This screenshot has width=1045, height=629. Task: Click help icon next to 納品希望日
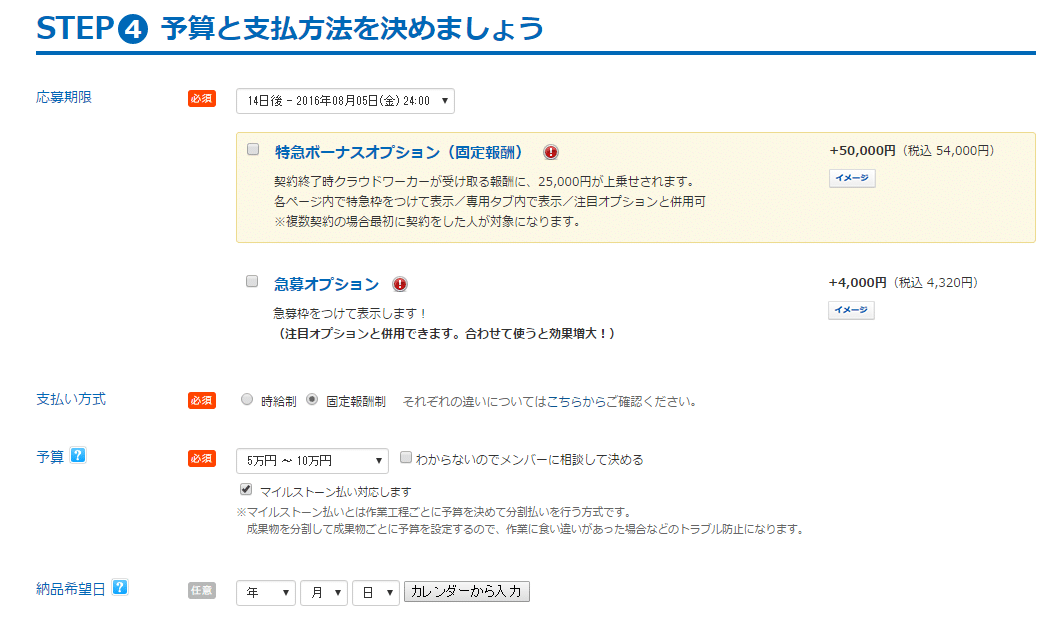coord(119,588)
